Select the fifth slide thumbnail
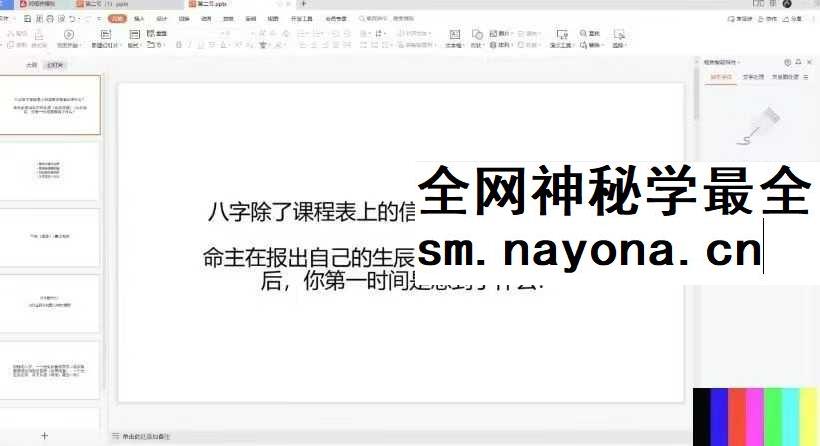820x446 pixels. (x=50, y=370)
